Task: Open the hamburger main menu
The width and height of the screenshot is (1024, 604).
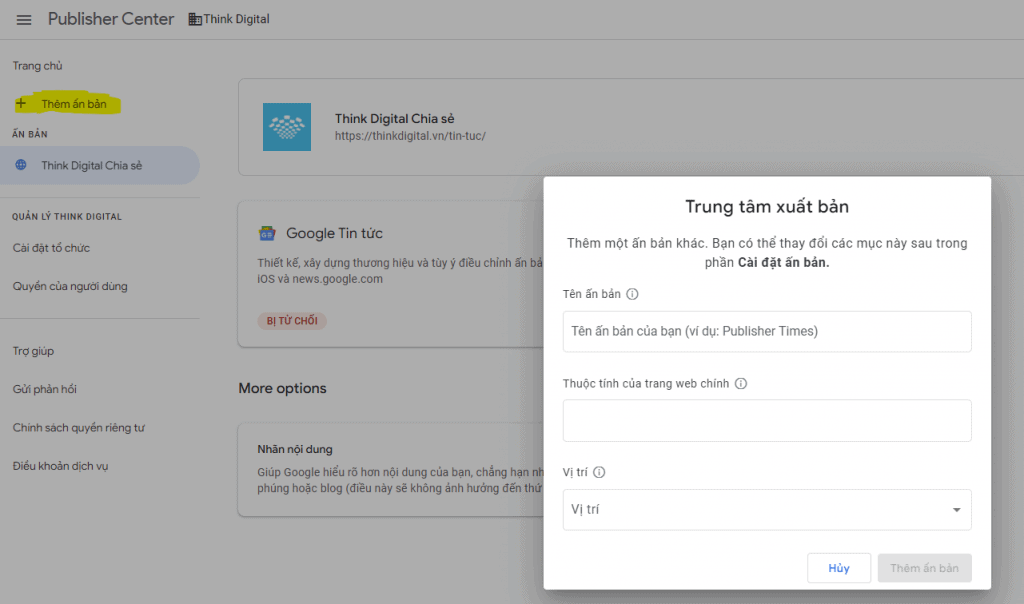Action: click(x=24, y=20)
